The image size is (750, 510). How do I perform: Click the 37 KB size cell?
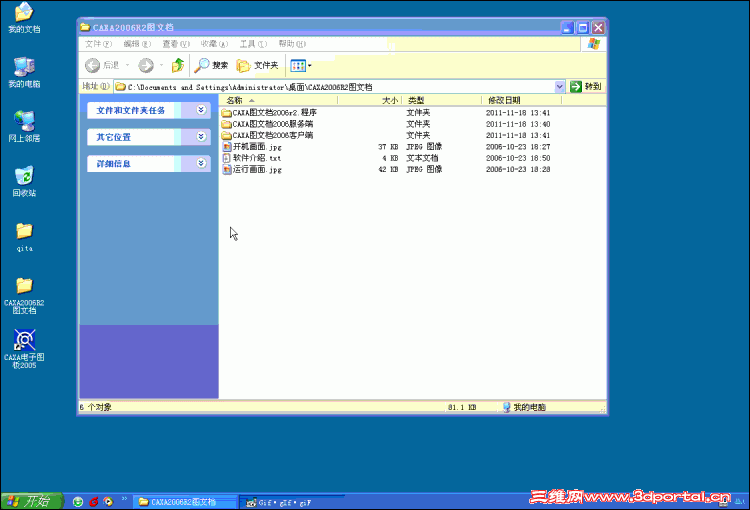coord(388,147)
